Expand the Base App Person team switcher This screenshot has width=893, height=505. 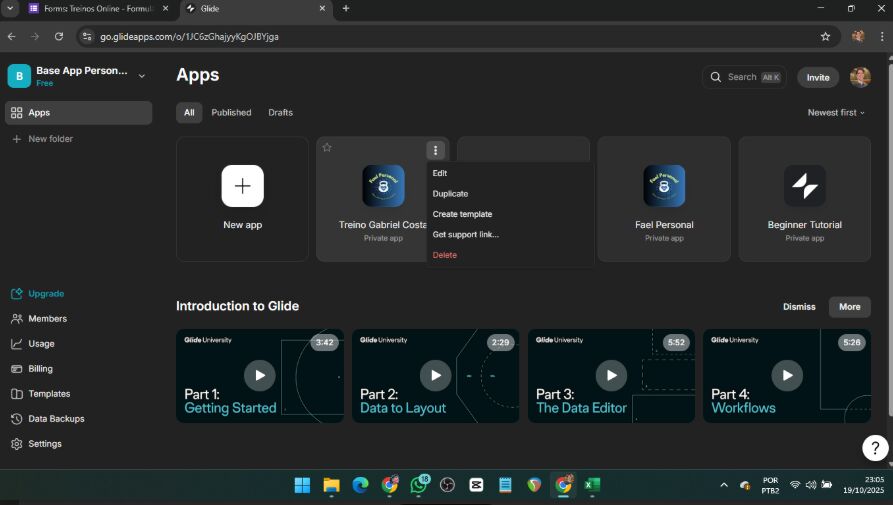(x=142, y=76)
